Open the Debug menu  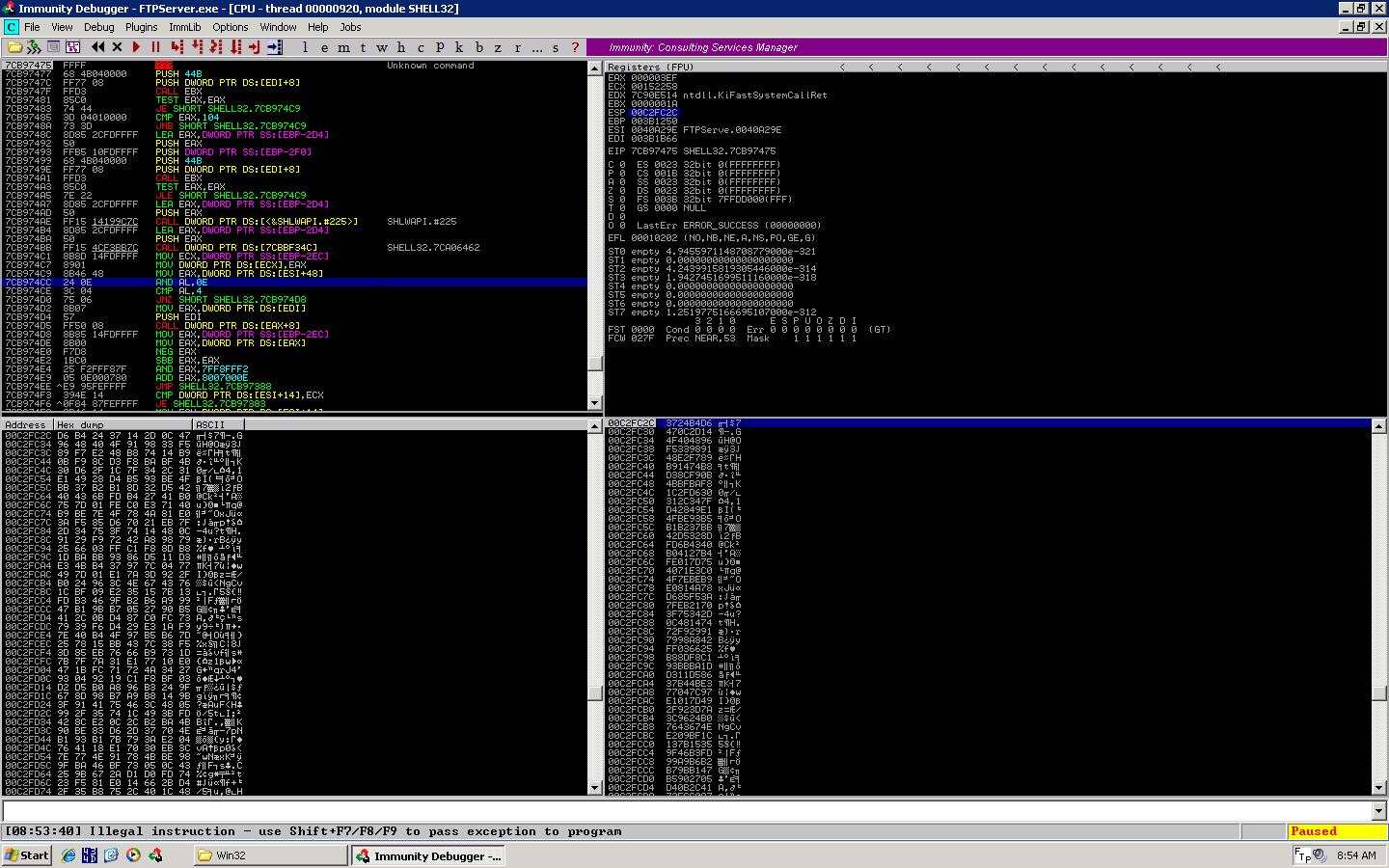click(x=98, y=27)
